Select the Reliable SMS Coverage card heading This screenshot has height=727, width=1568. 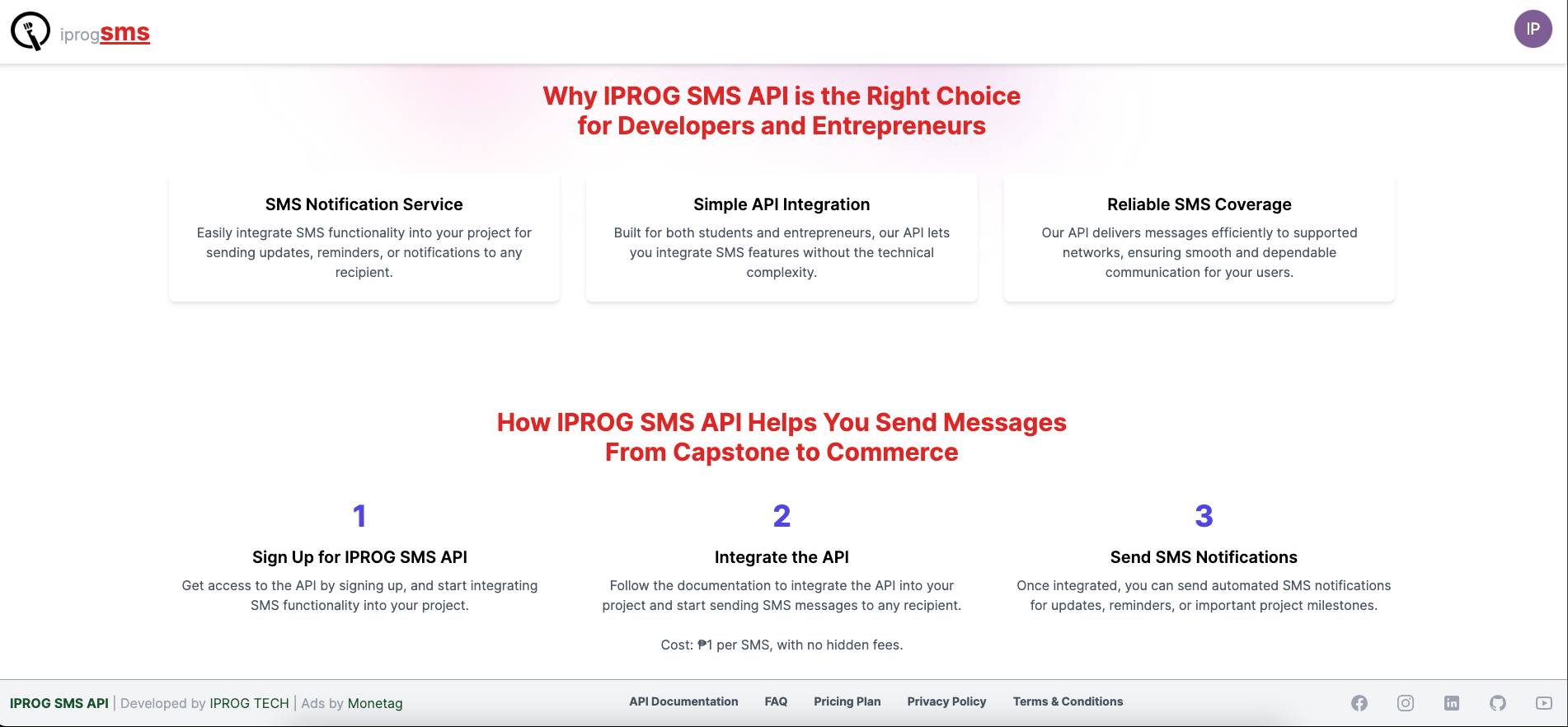[x=1199, y=204]
